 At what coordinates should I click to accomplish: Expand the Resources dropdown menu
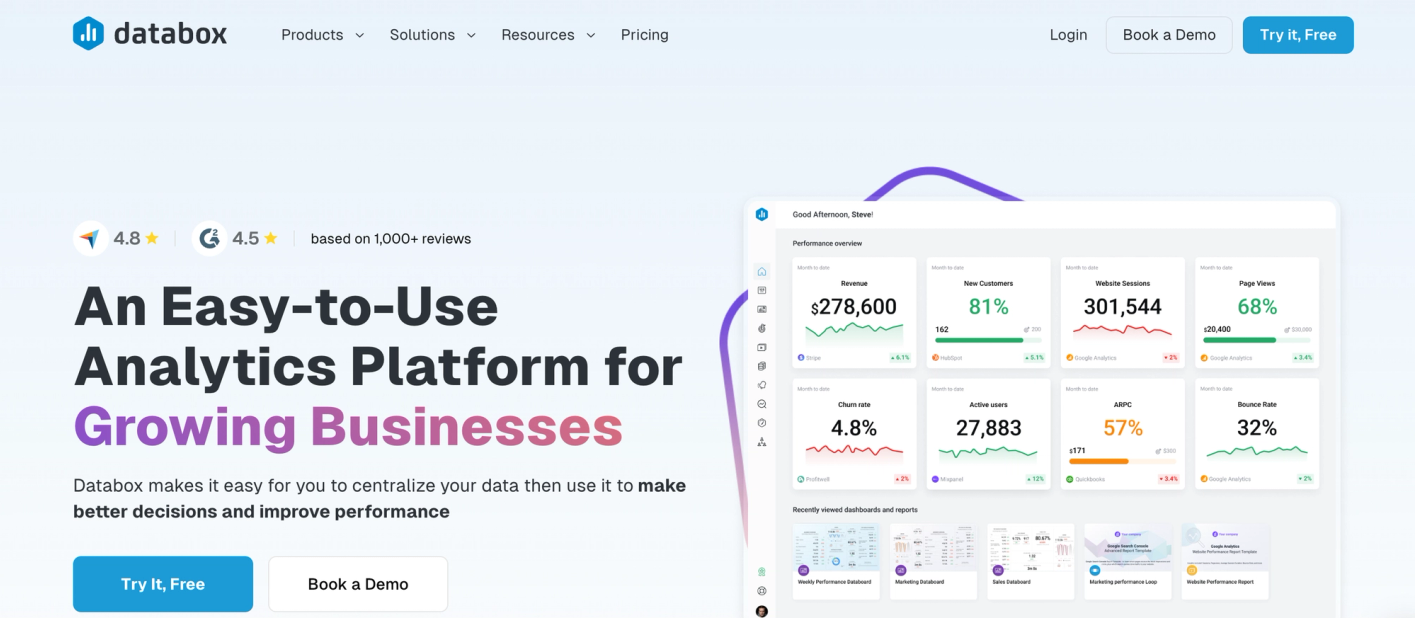[x=548, y=35]
